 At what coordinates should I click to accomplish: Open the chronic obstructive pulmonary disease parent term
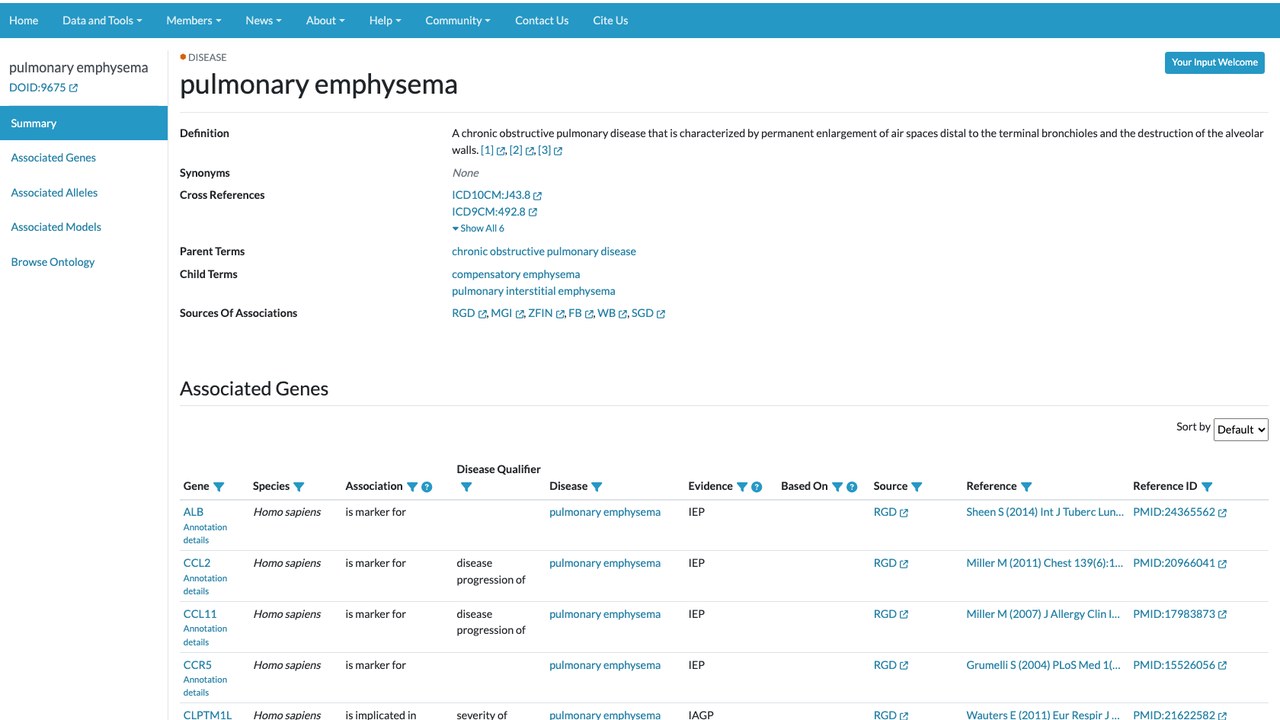pos(544,251)
